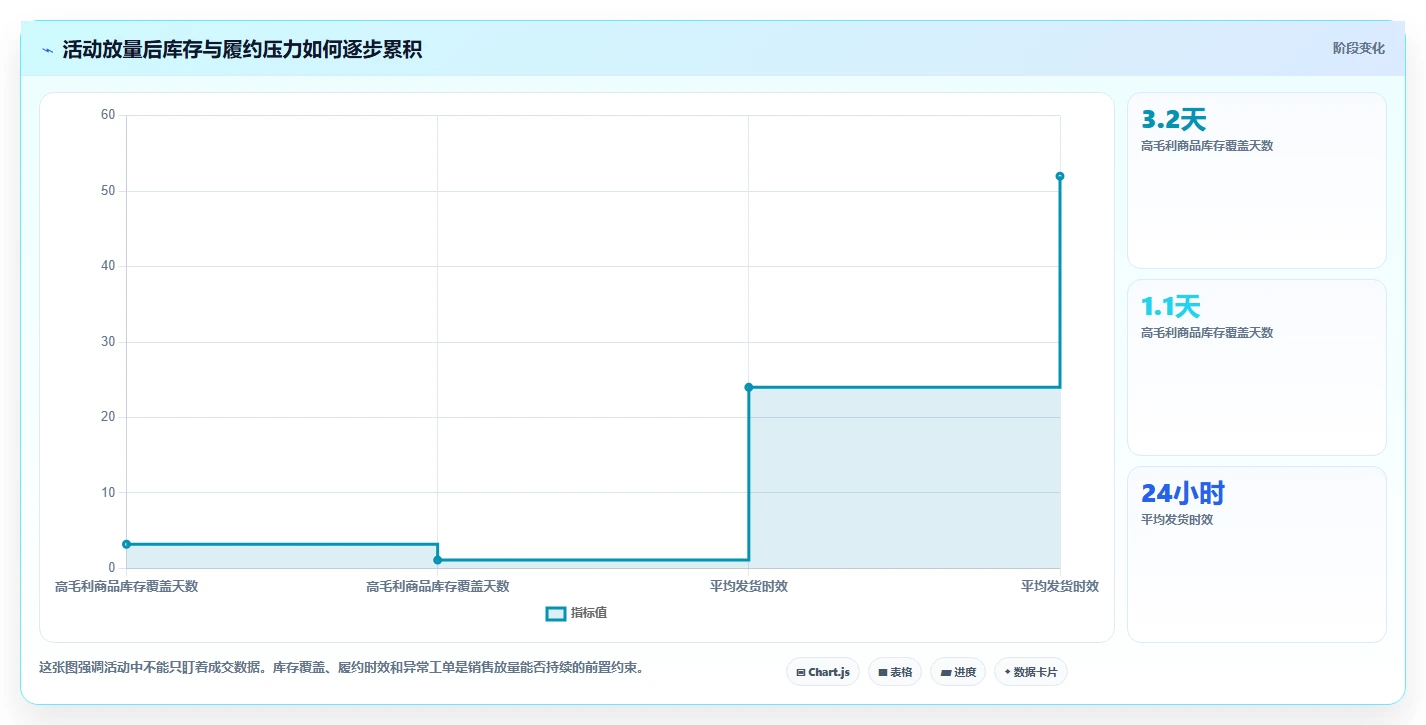Click the lightning icon beside the chart title
This screenshot has width=1426, height=725.
47,50
